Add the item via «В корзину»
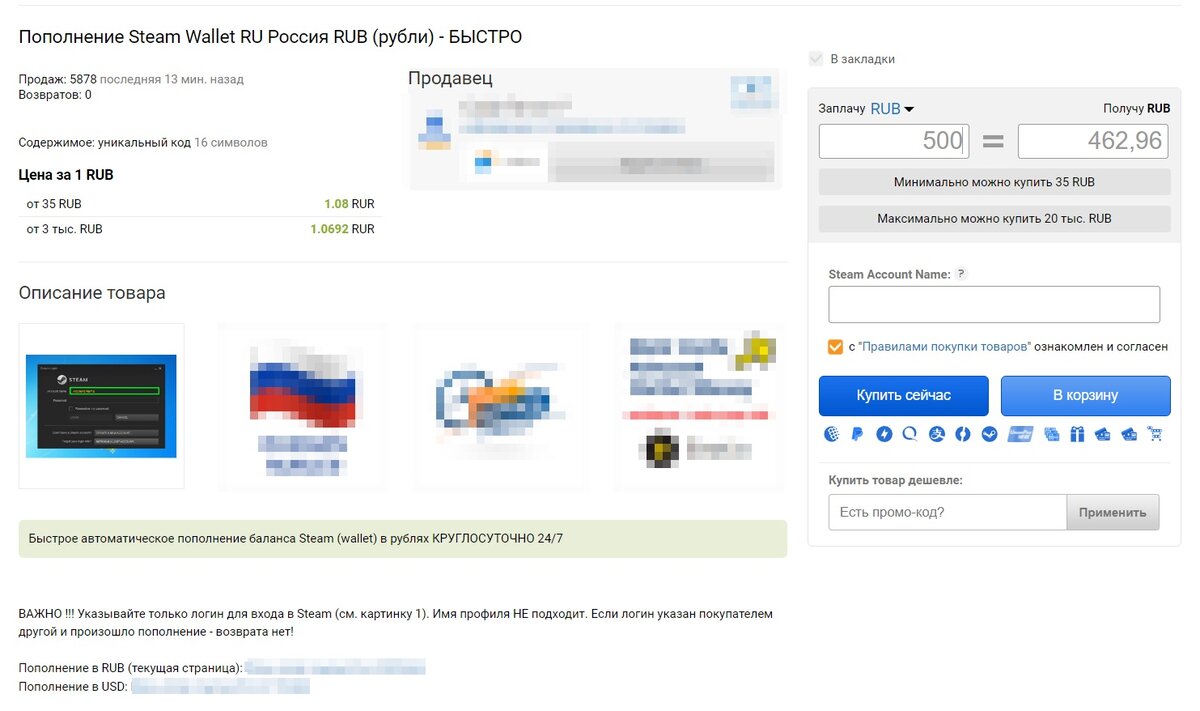The image size is (1200, 711). 1085,396
